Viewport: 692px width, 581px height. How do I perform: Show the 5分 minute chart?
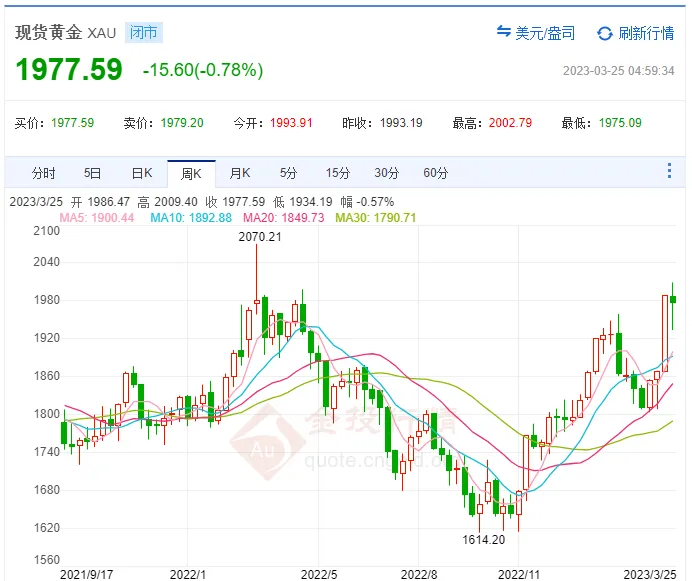tap(288, 173)
